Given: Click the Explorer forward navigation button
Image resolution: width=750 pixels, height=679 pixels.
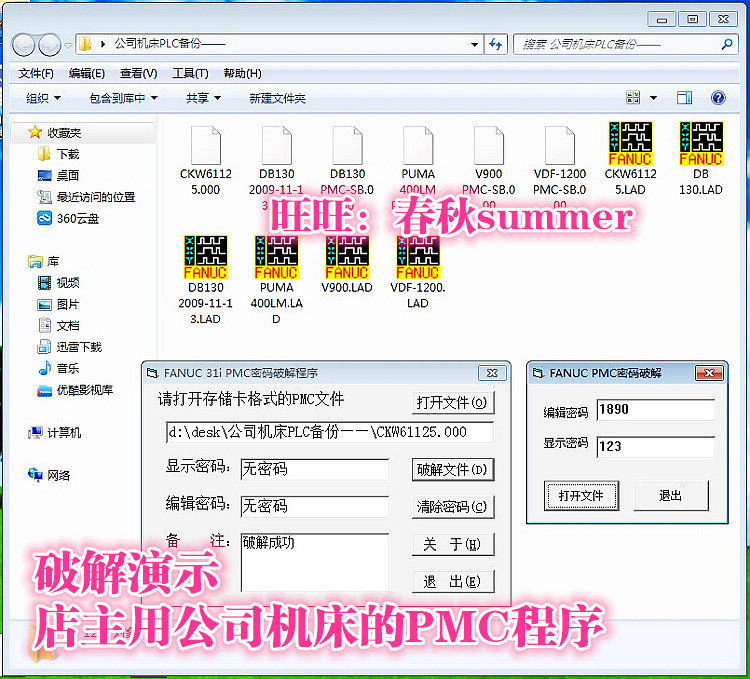Looking at the screenshot, I should (49, 45).
